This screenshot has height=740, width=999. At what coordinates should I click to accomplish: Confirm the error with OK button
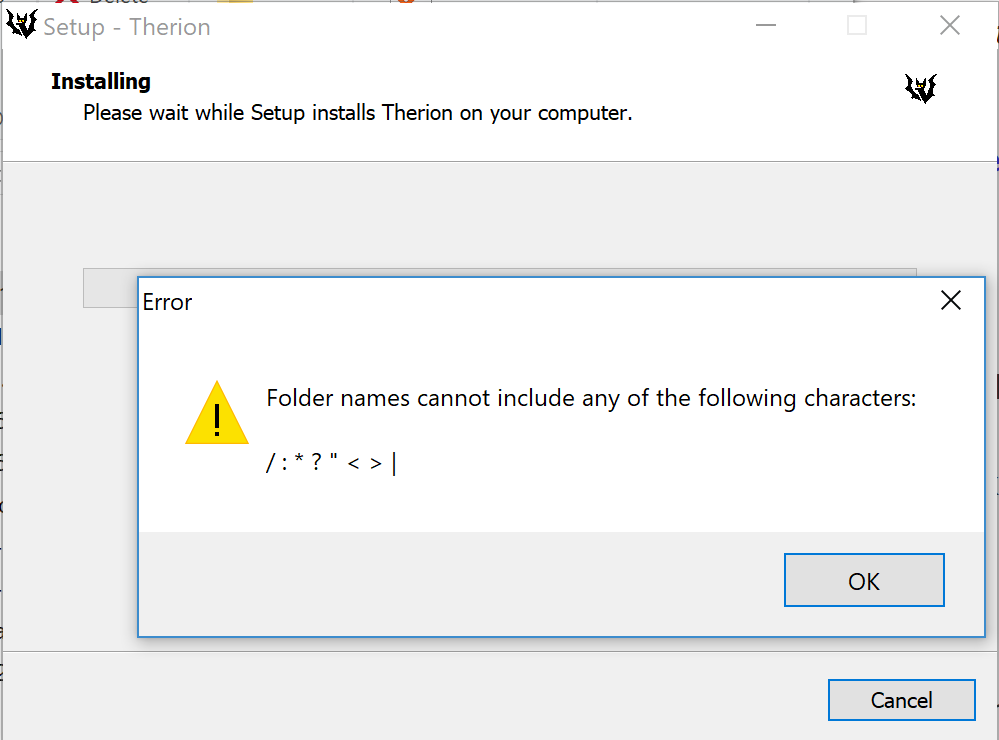(864, 580)
